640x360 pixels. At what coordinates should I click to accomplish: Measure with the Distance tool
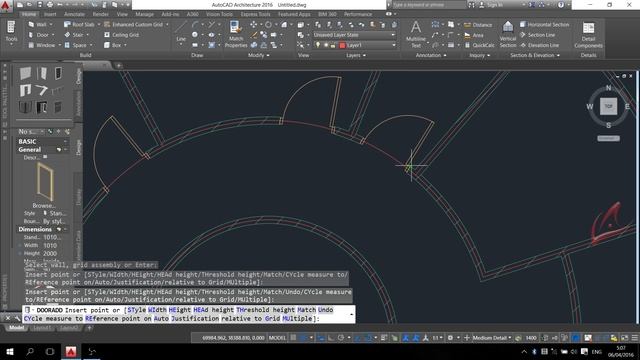pyautogui.click(x=478, y=25)
